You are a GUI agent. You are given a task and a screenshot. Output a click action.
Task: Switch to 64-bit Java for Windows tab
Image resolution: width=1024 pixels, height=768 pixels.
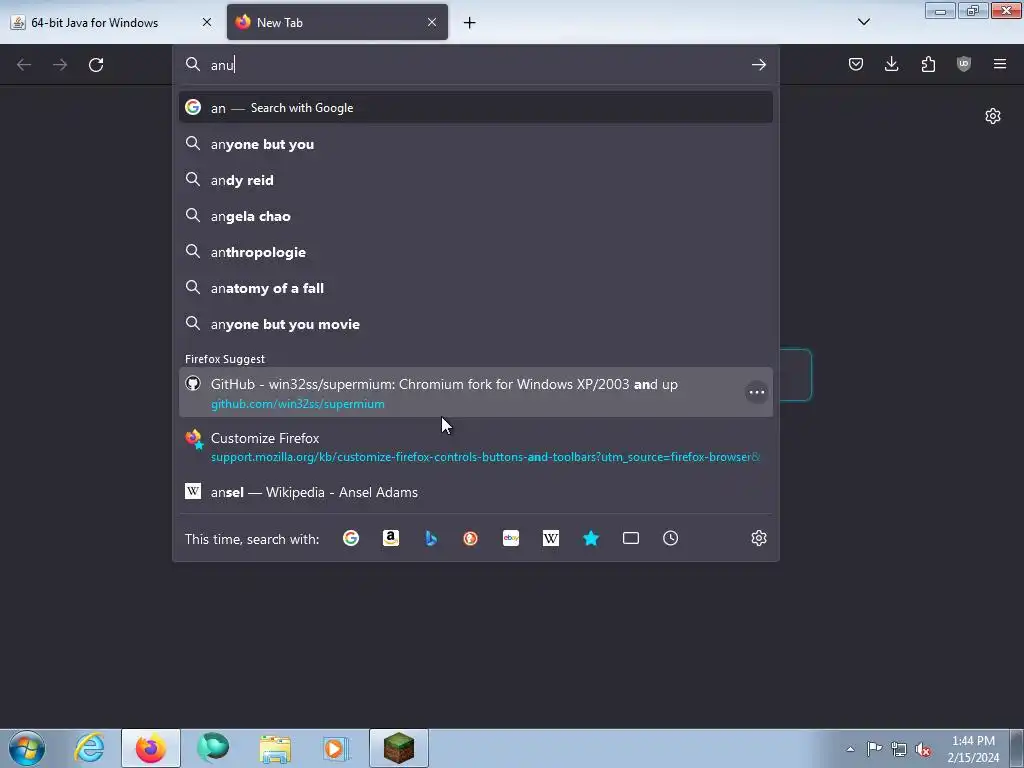111,22
